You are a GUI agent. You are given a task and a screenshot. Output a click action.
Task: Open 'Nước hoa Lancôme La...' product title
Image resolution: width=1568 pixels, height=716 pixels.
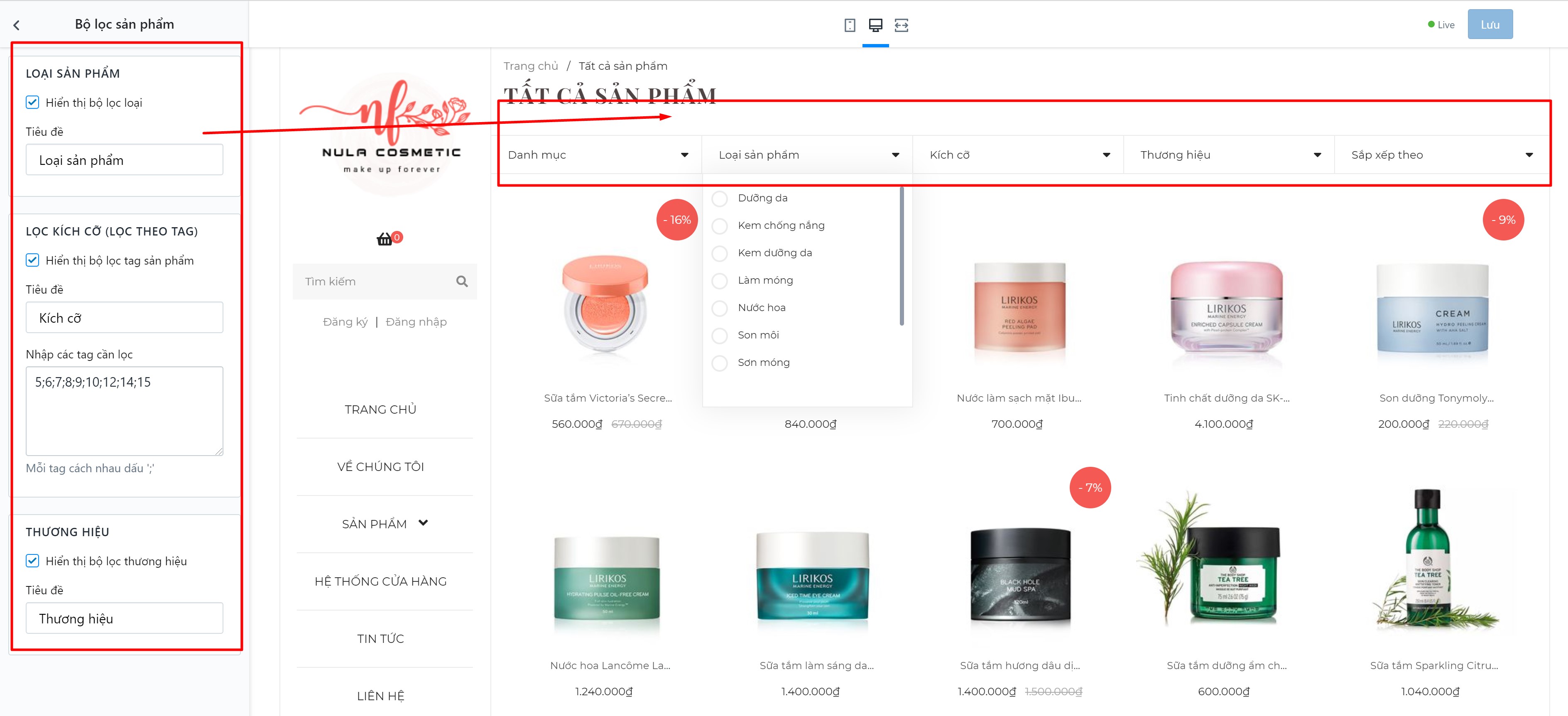610,665
